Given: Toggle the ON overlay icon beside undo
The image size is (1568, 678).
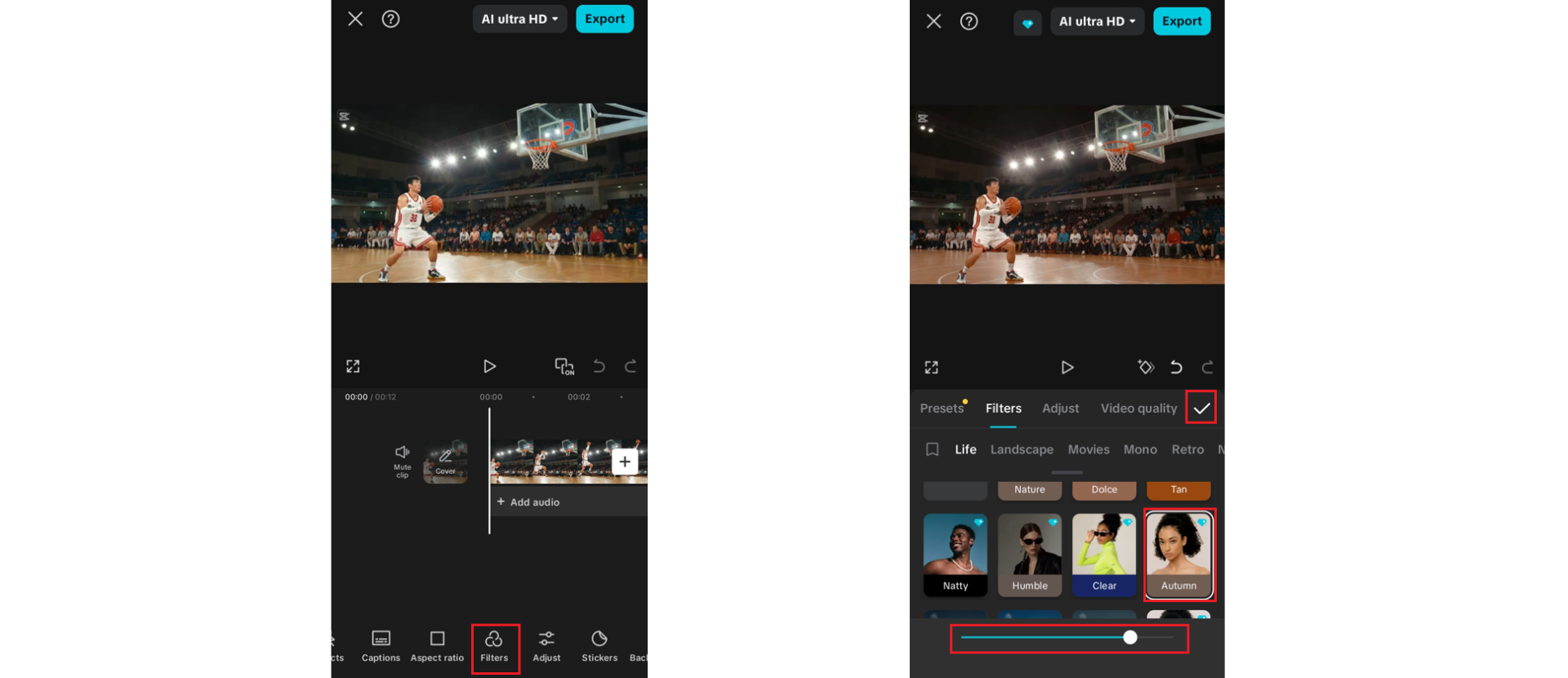Looking at the screenshot, I should point(564,366).
